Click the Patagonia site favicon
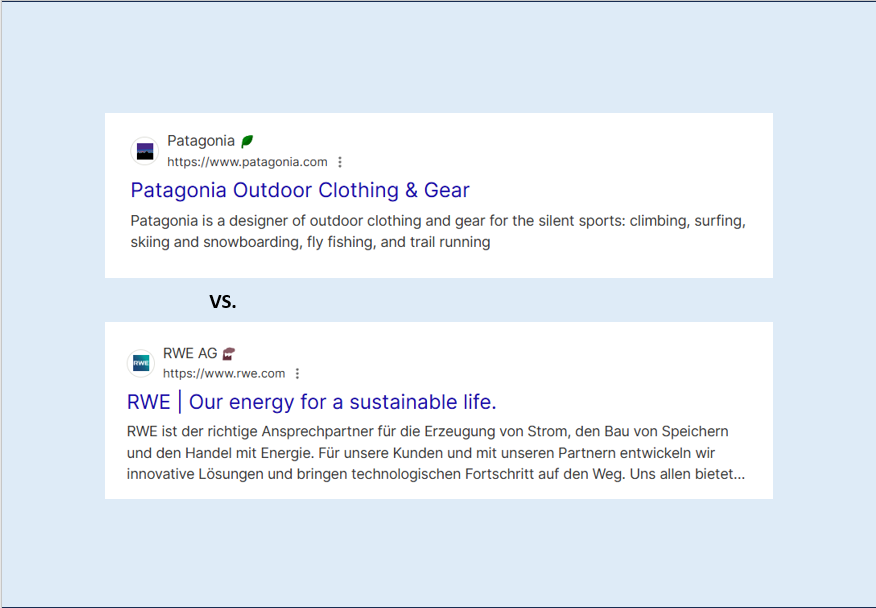The height and width of the screenshot is (608, 876). (145, 152)
